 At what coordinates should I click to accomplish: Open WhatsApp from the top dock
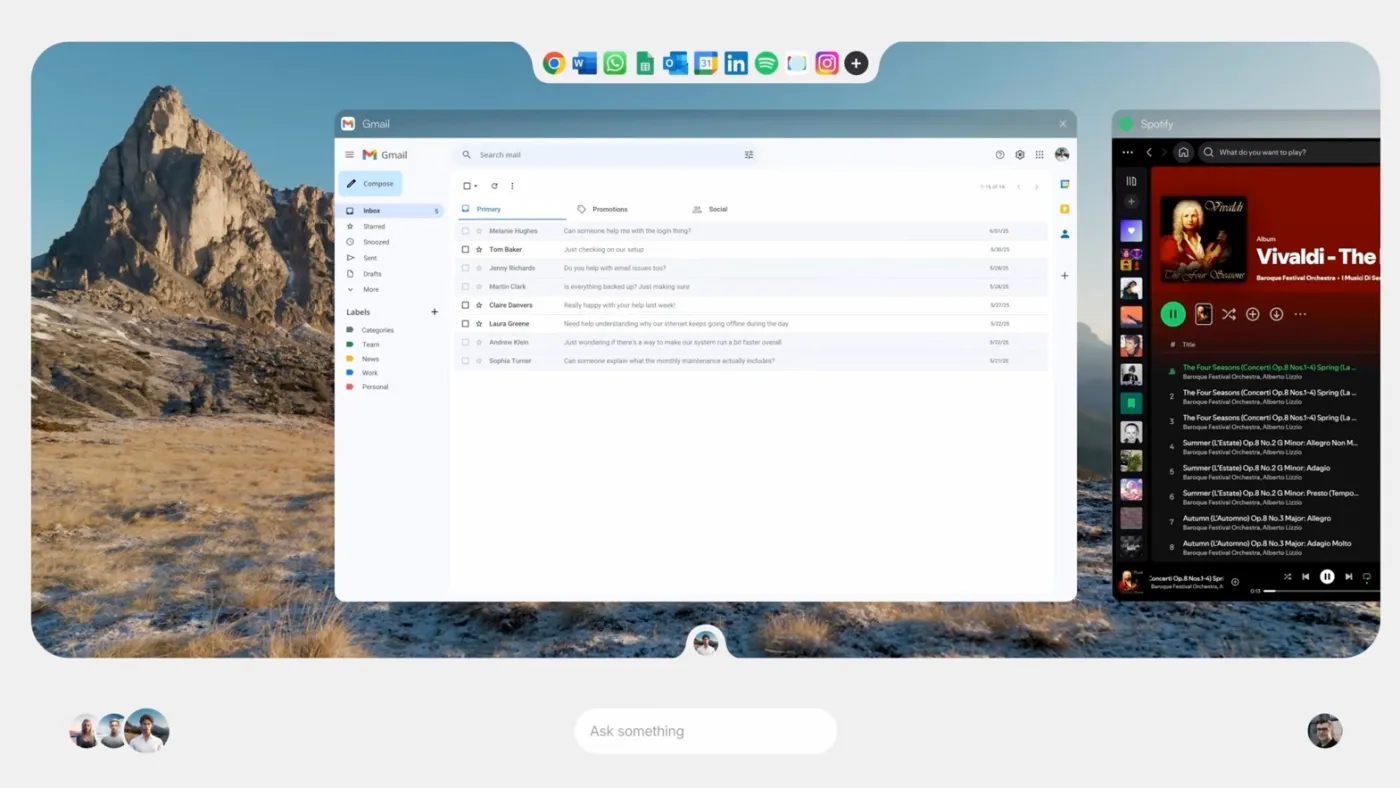pyautogui.click(x=615, y=63)
